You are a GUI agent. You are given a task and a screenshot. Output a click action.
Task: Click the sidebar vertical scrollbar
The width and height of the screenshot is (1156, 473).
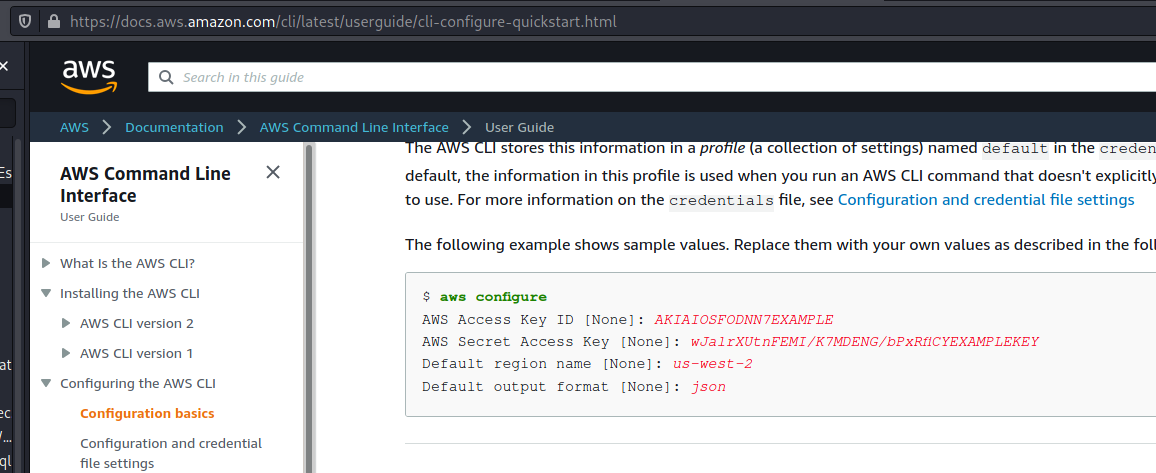pyautogui.click(x=309, y=300)
